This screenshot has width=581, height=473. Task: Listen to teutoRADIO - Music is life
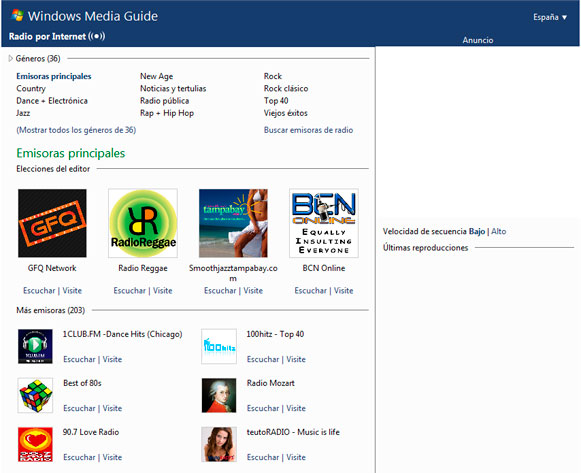click(x=263, y=457)
